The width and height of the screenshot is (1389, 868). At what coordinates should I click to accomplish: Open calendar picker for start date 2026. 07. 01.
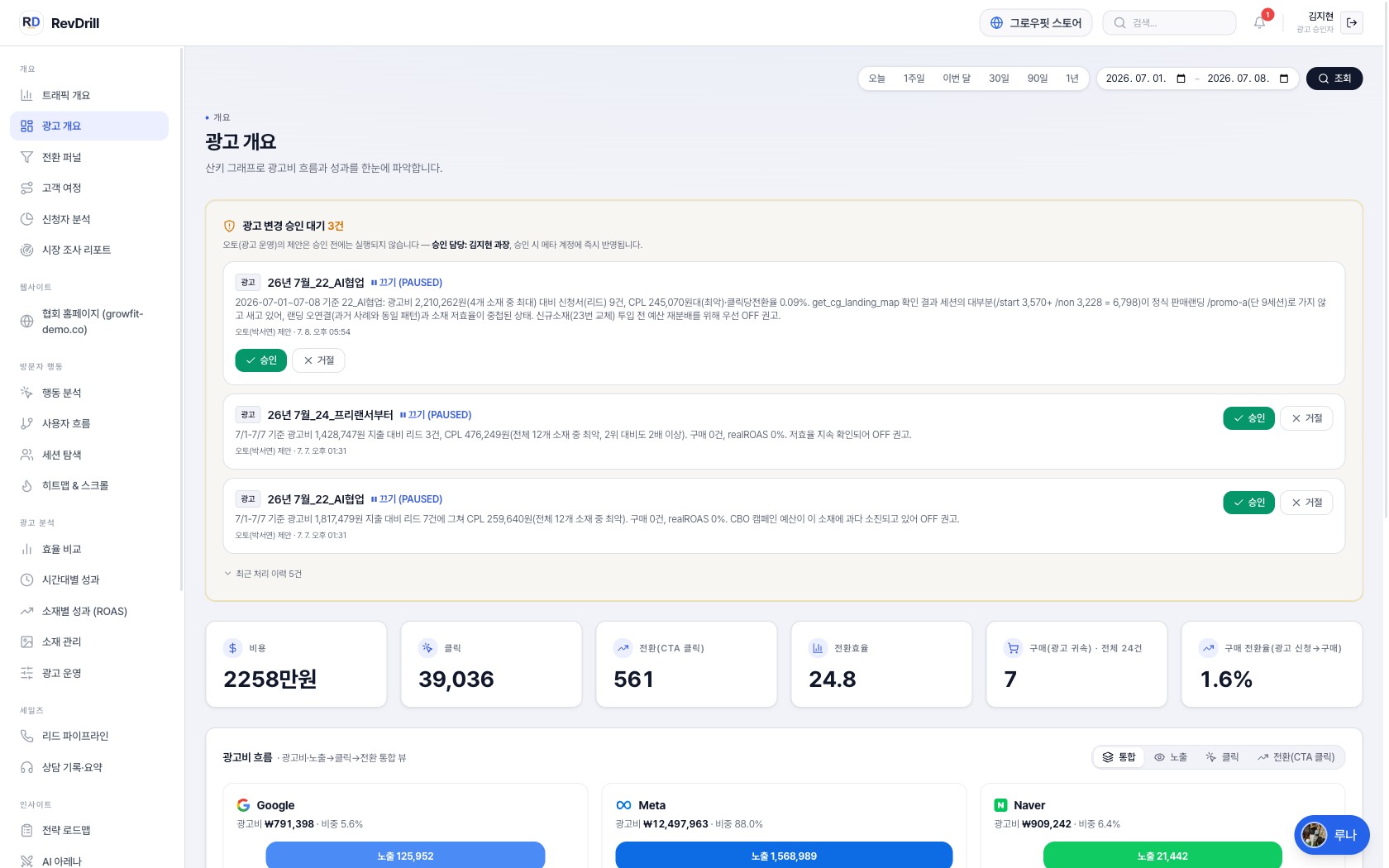(x=1181, y=79)
